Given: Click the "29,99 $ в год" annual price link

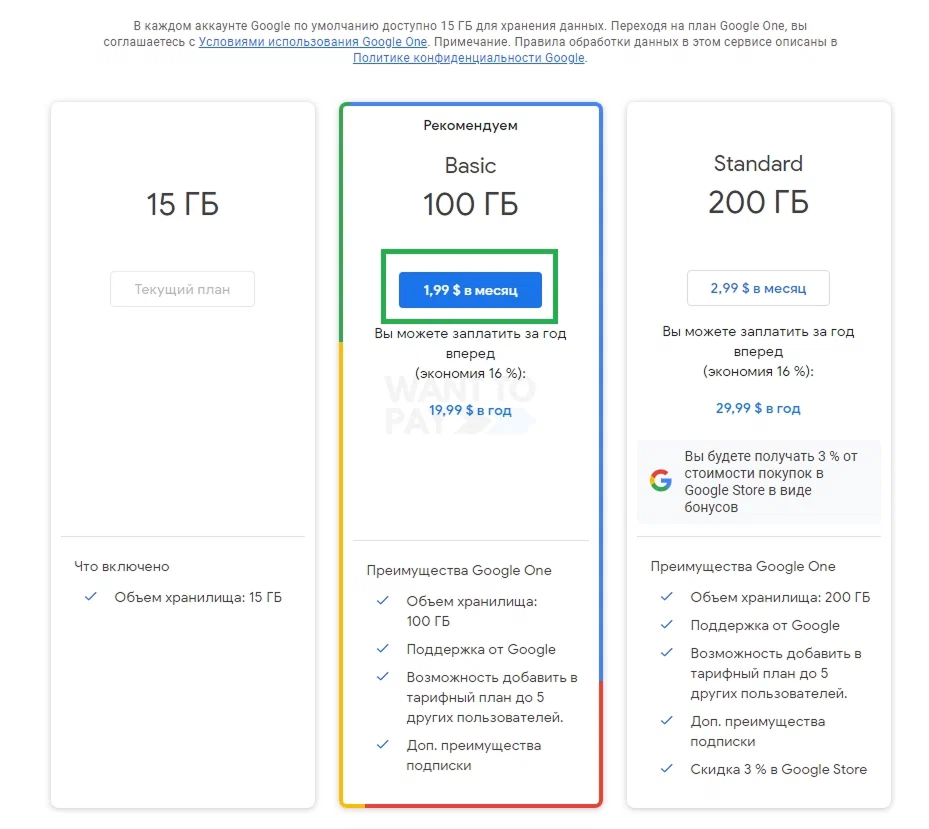Looking at the screenshot, I should tap(757, 408).
